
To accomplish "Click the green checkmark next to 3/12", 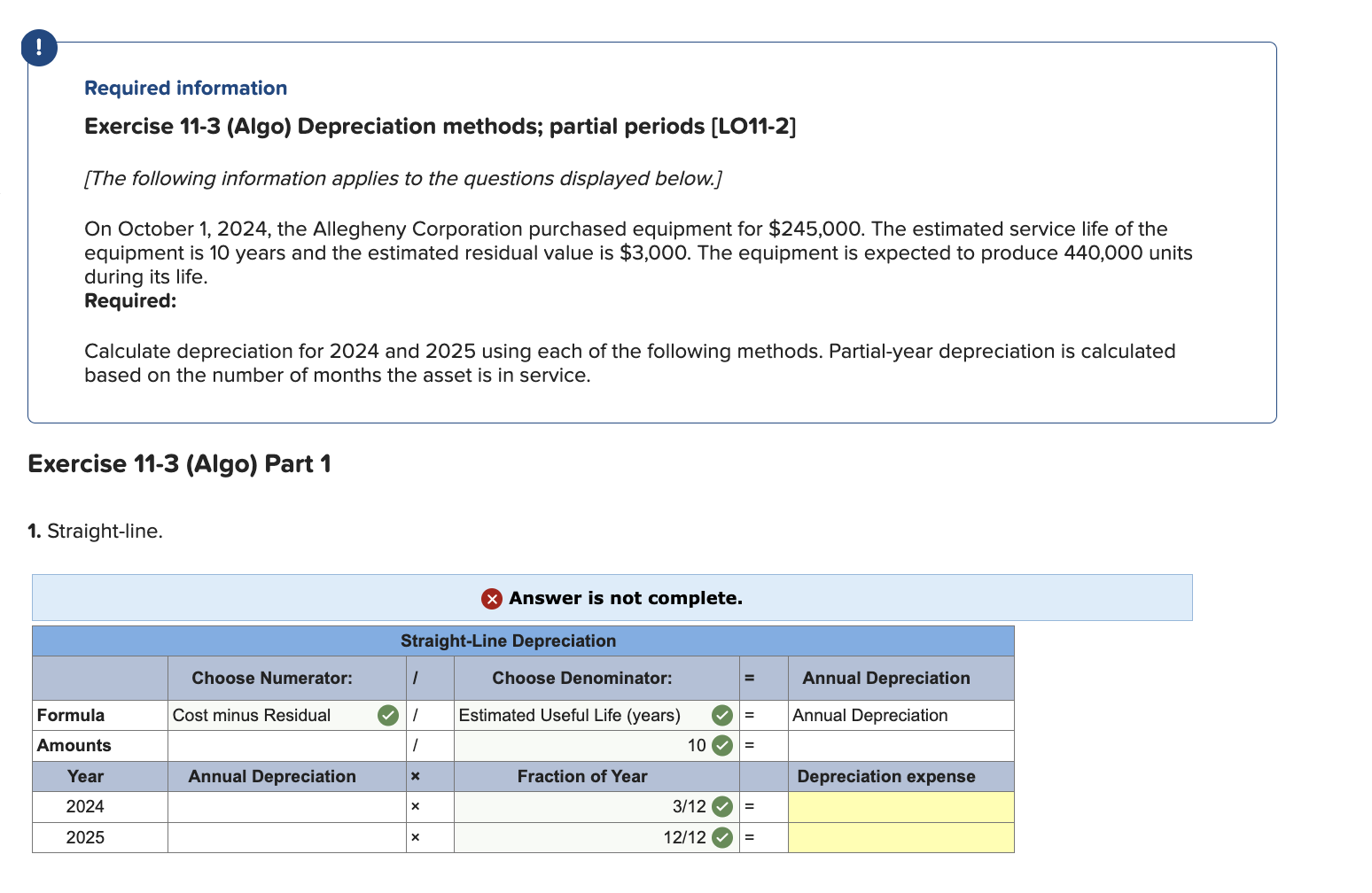I will 722,807.
